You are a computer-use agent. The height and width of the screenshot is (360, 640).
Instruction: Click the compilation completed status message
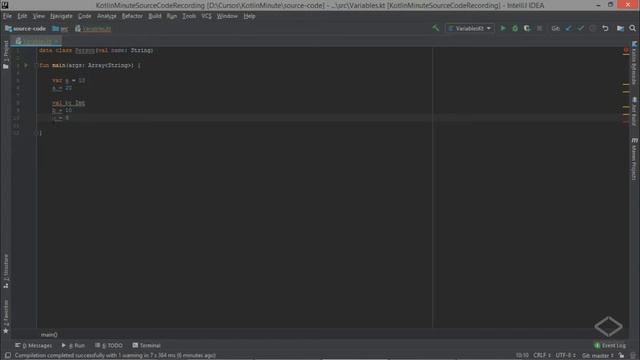[x=115, y=356]
